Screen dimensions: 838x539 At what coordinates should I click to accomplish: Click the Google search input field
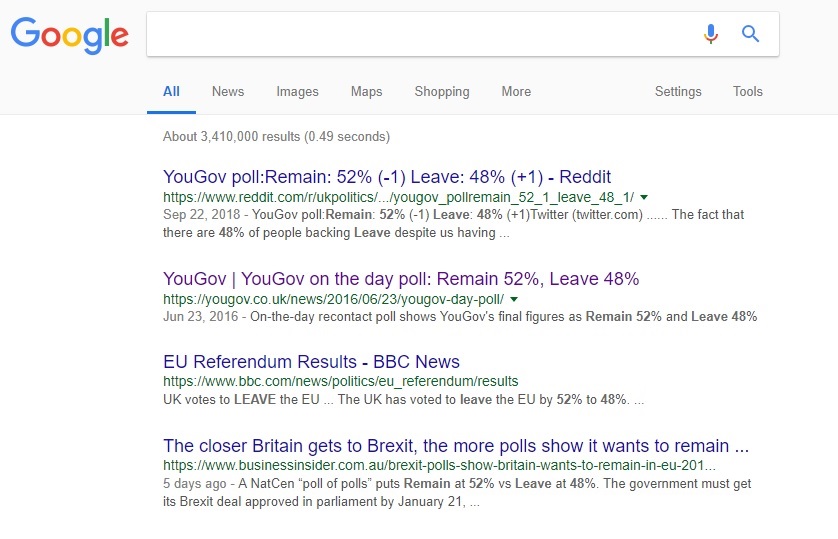click(x=422, y=34)
